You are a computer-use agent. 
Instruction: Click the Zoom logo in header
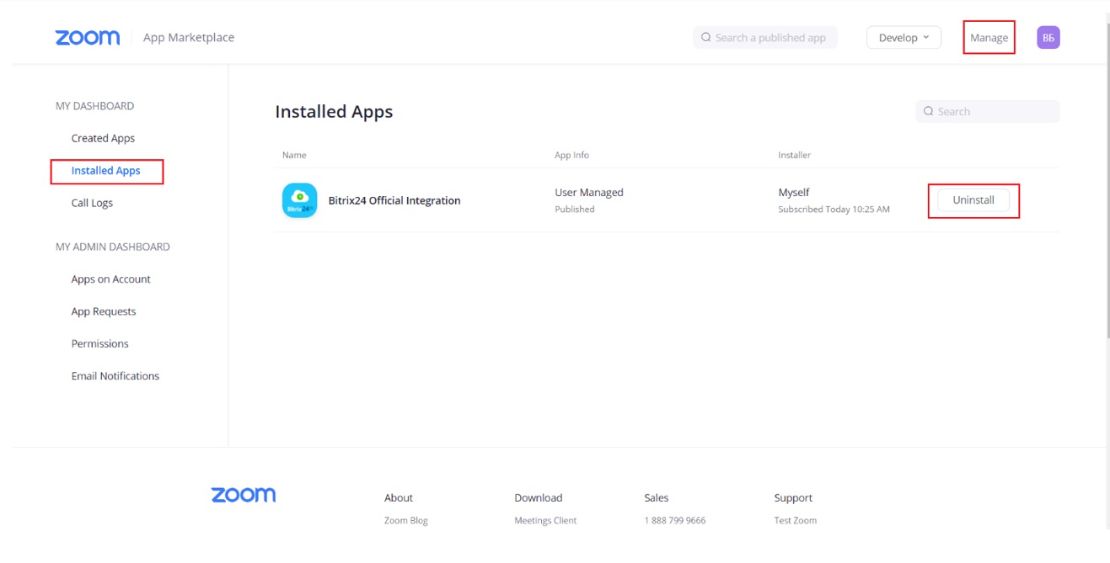(88, 38)
